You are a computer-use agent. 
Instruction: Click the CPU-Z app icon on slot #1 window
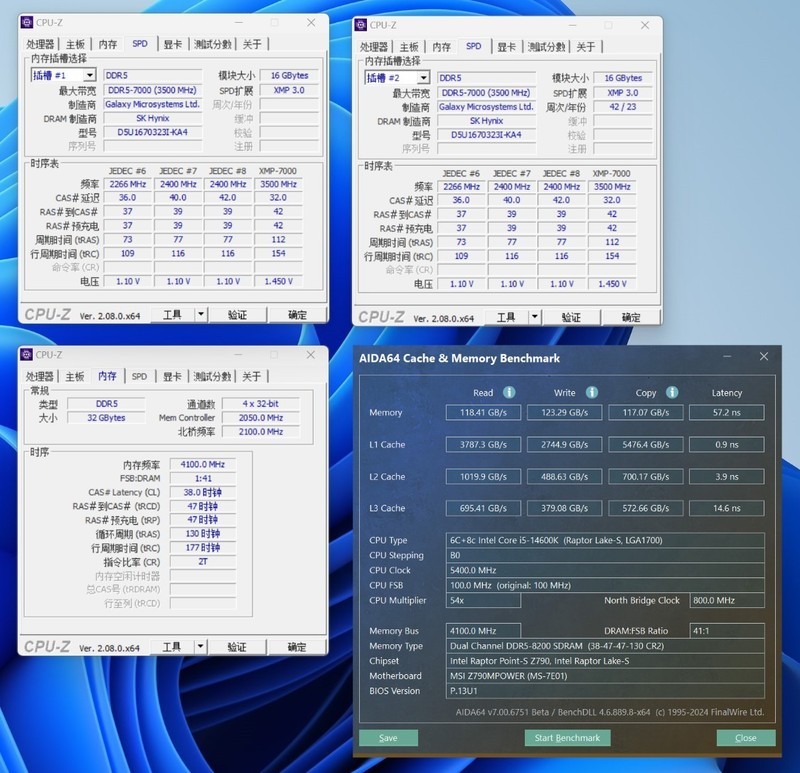coord(28,23)
